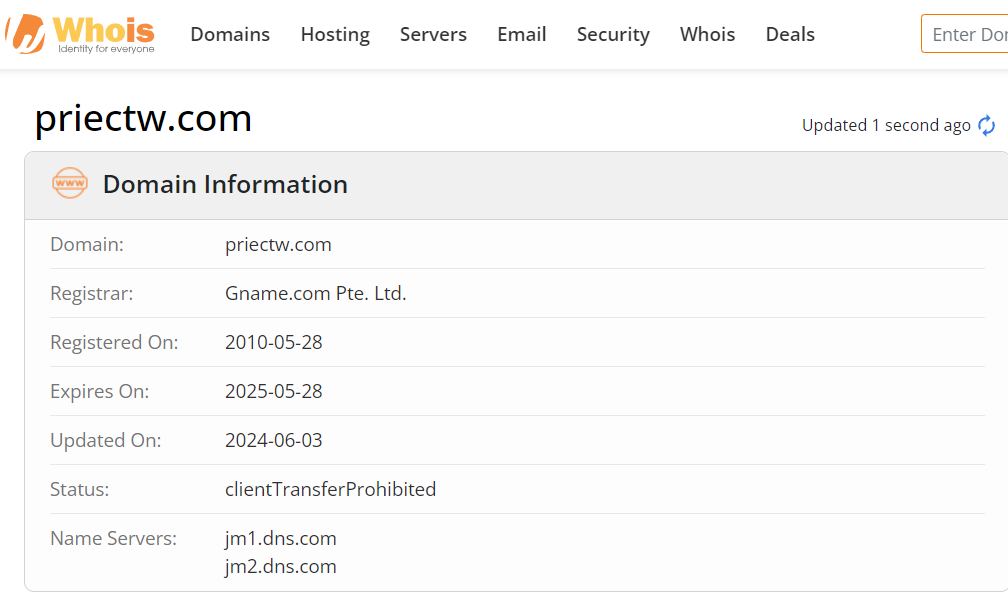Open the Hosting menu
The height and width of the screenshot is (592, 1008).
(x=335, y=34)
